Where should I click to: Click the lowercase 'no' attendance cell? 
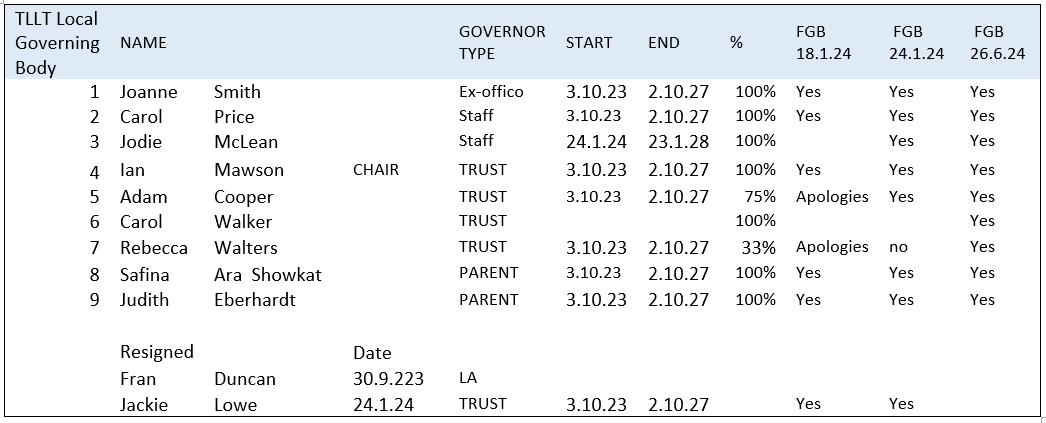pos(898,248)
